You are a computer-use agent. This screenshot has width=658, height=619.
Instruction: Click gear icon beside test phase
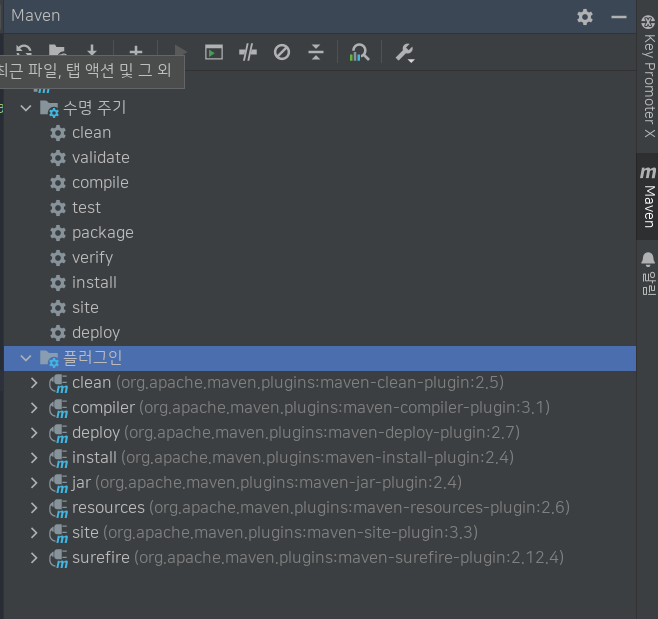tap(58, 208)
